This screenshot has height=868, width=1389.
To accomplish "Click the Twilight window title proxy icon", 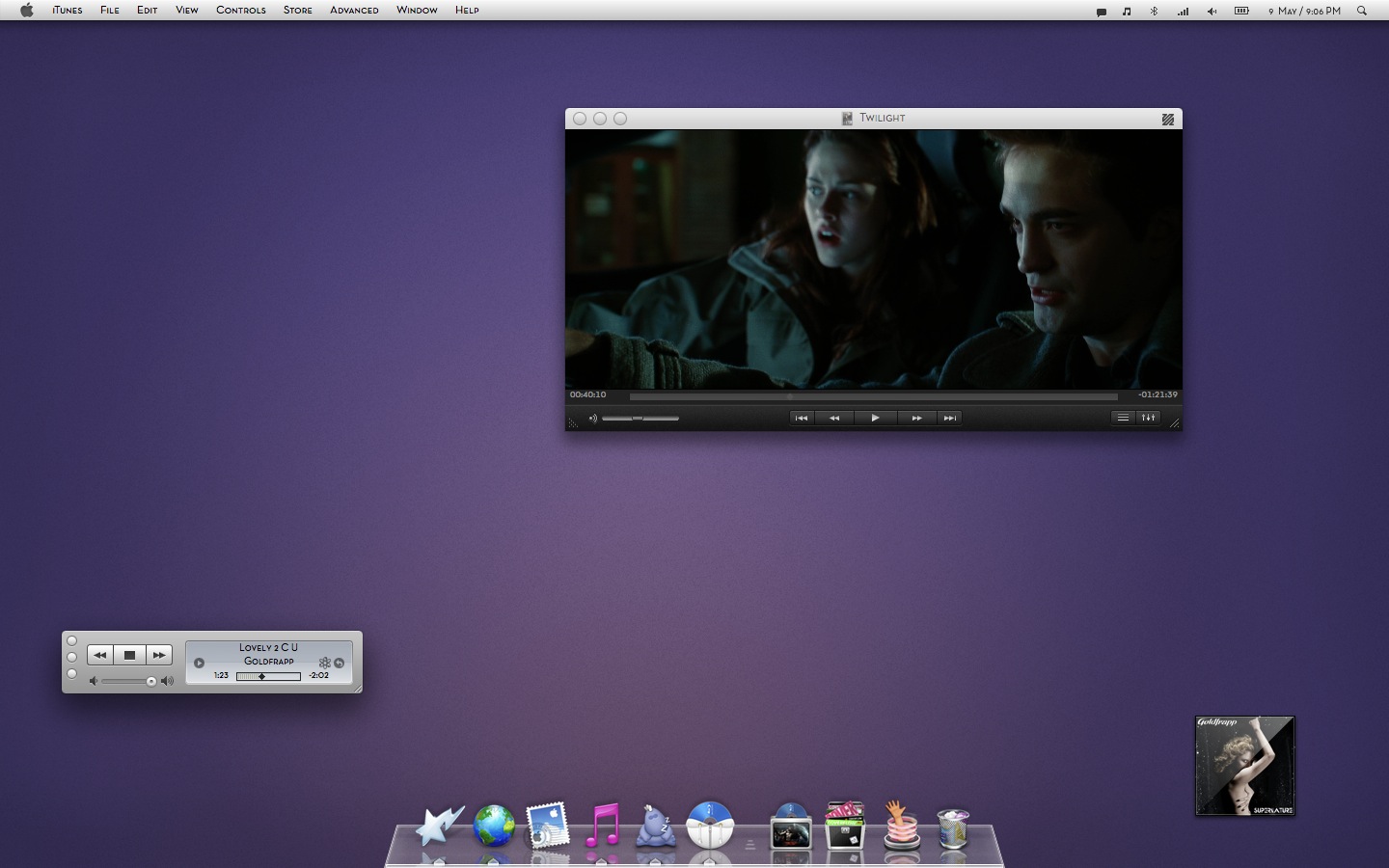I will [847, 119].
